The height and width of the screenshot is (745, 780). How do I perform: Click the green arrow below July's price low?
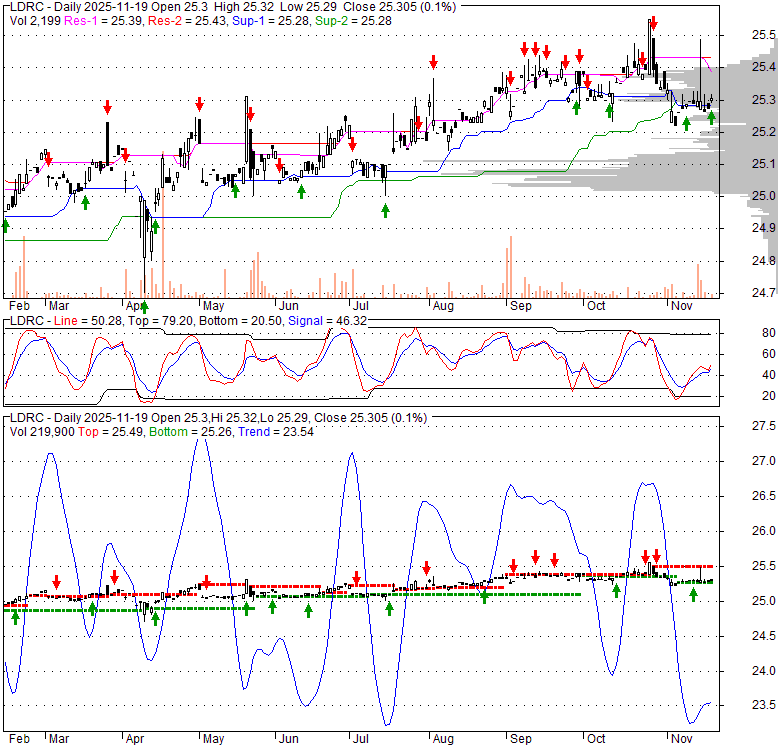point(386,210)
